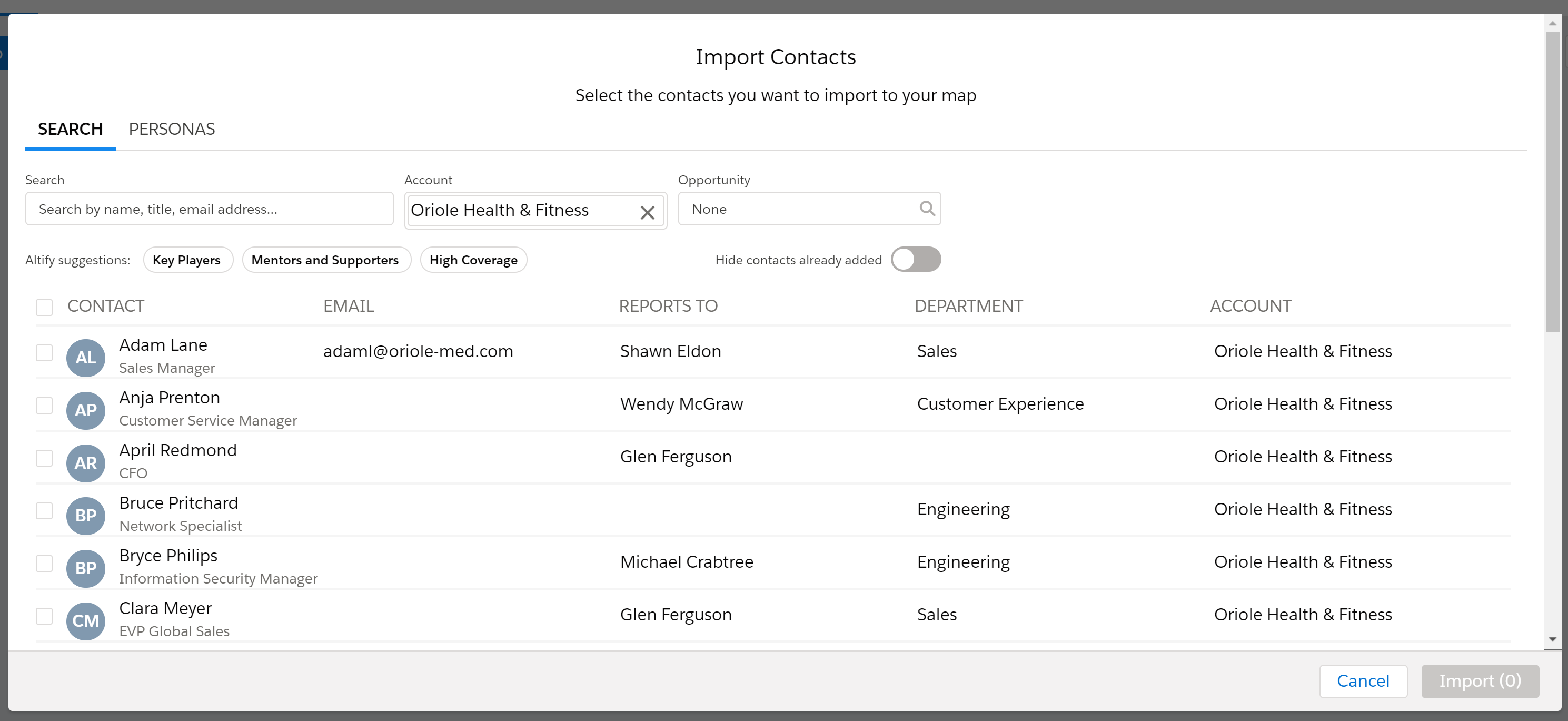Click Shawn Eldon in Reports To
The height and width of the screenshot is (721, 1568).
pyautogui.click(x=670, y=351)
